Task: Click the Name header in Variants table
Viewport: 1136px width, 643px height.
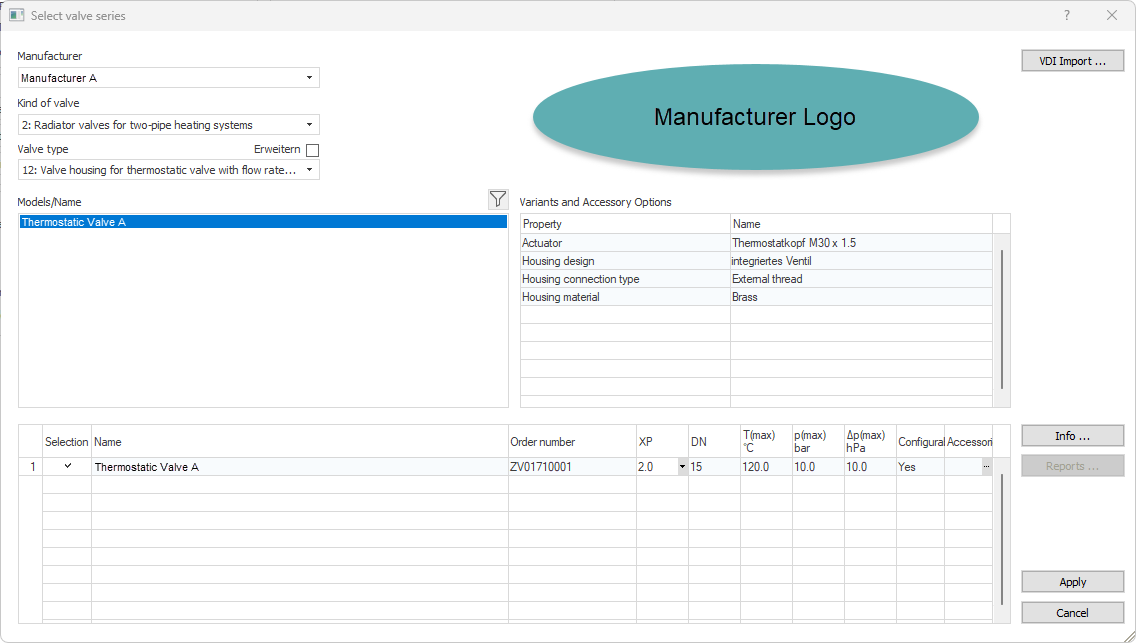Action: click(x=861, y=224)
